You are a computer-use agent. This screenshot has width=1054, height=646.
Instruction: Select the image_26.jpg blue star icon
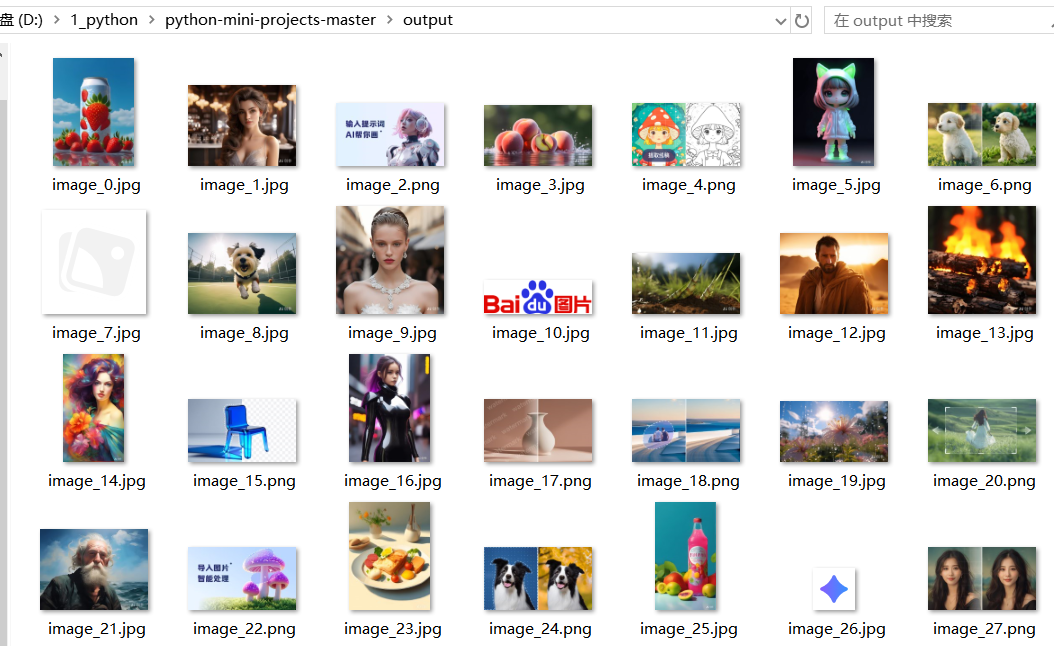834,589
